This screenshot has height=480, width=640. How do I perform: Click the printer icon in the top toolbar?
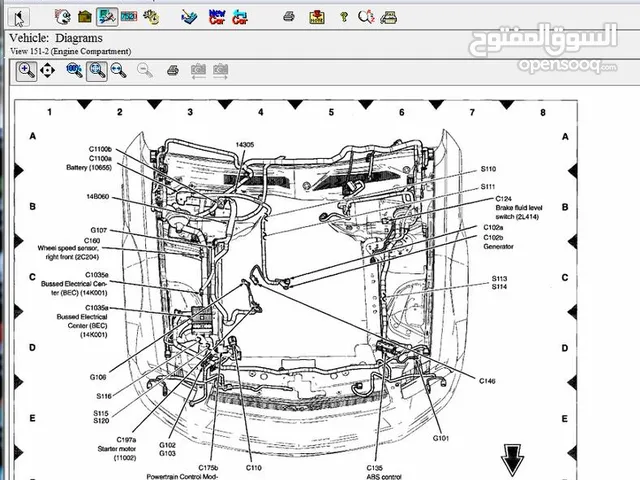(x=288, y=17)
